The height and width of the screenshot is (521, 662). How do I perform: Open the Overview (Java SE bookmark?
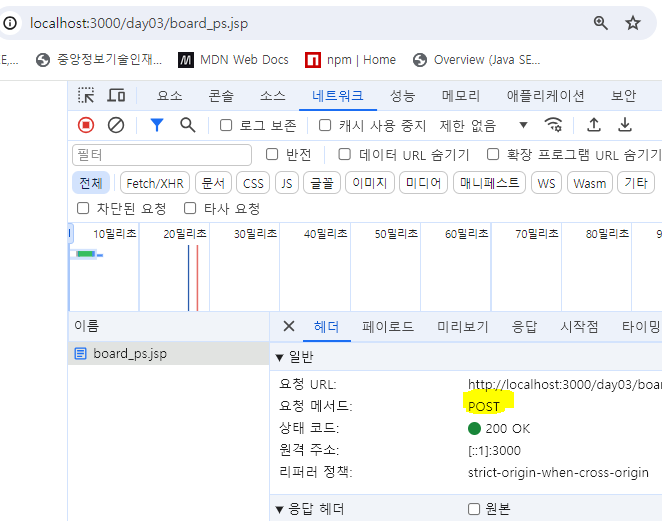(477, 60)
